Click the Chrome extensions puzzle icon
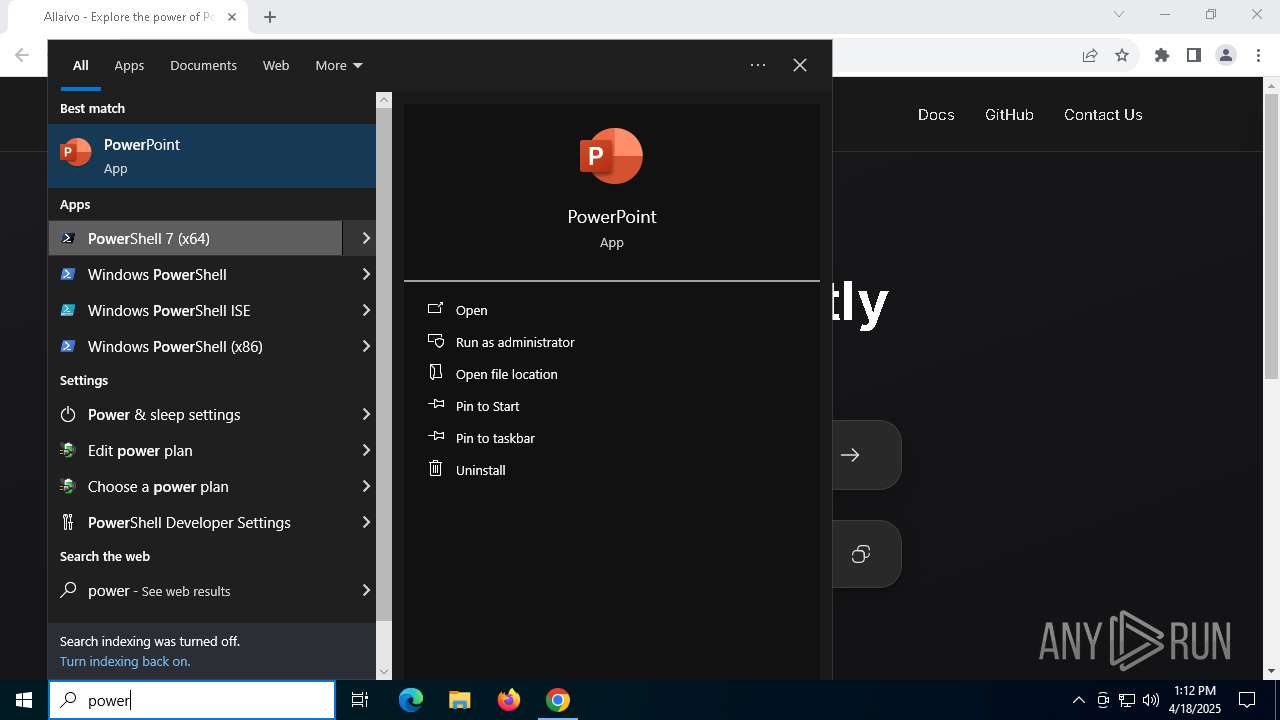Screen dimensions: 1280x720 tap(1162, 56)
